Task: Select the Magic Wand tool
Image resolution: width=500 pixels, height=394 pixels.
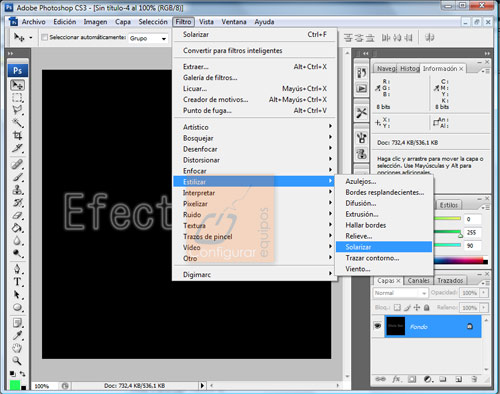Action: (x=17, y=123)
